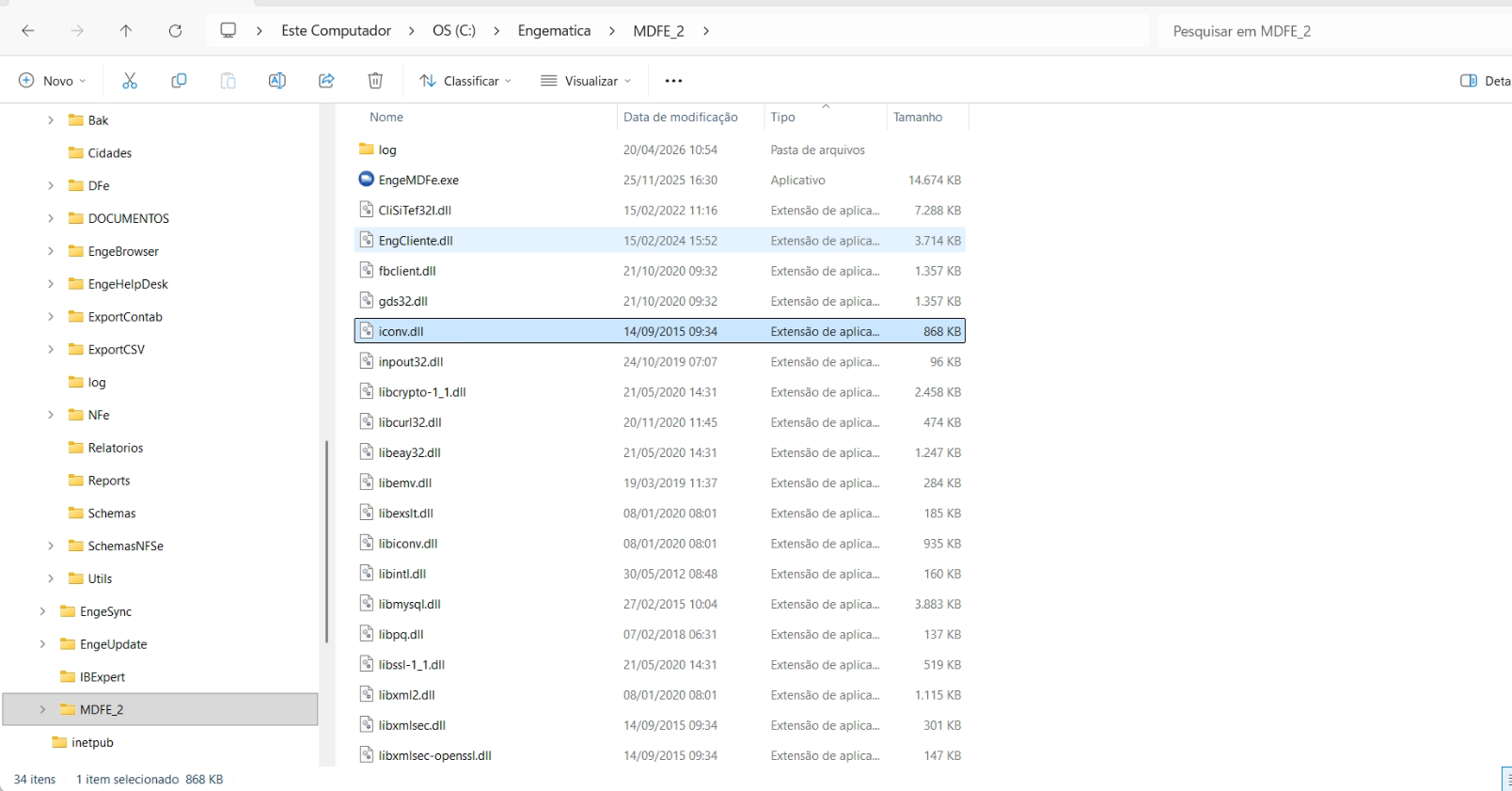This screenshot has height=791, width=1512.
Task: Open the Classificar sort dropdown
Action: 465,81
